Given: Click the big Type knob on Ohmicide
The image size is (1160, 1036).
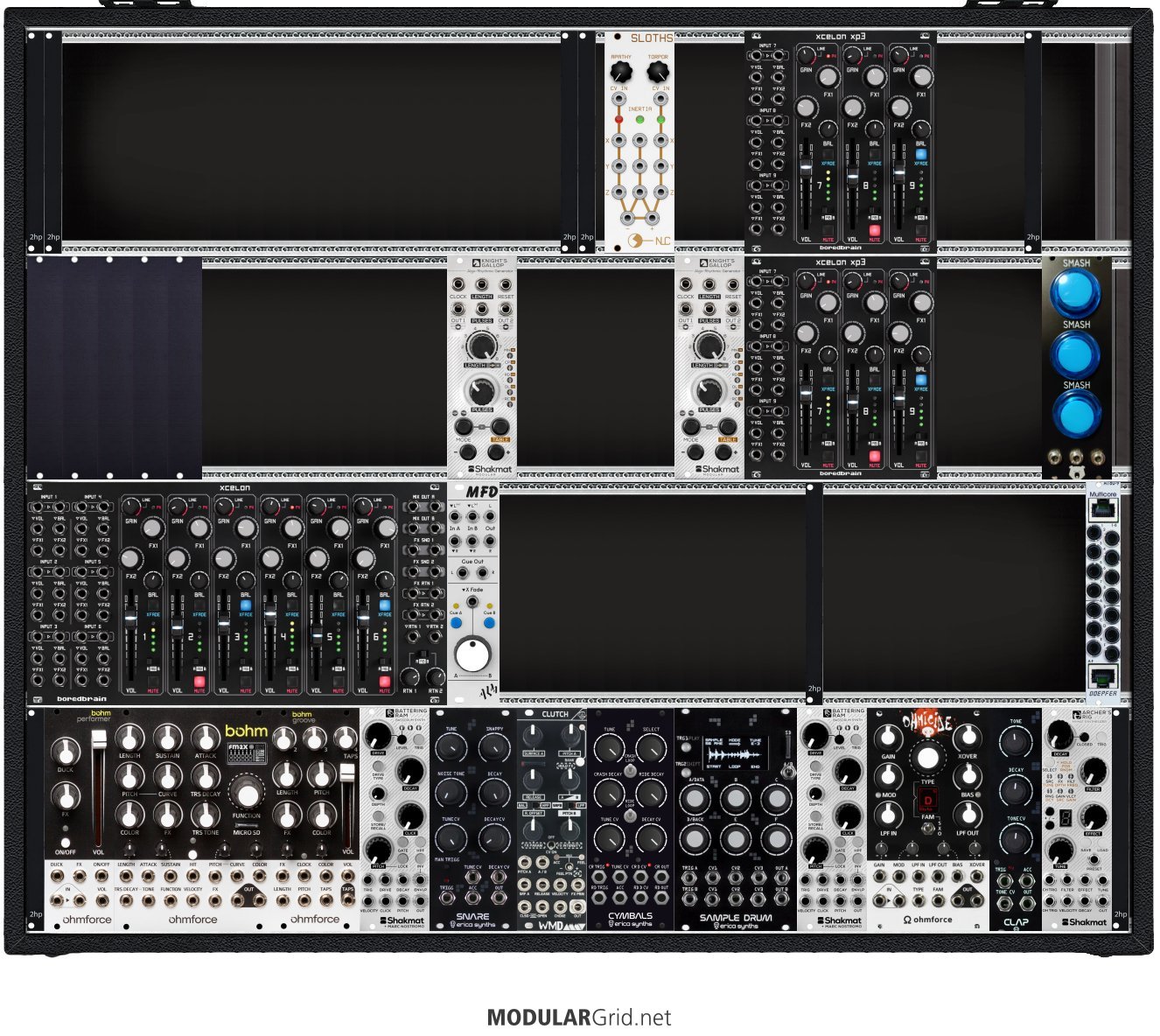Looking at the screenshot, I should click(928, 759).
